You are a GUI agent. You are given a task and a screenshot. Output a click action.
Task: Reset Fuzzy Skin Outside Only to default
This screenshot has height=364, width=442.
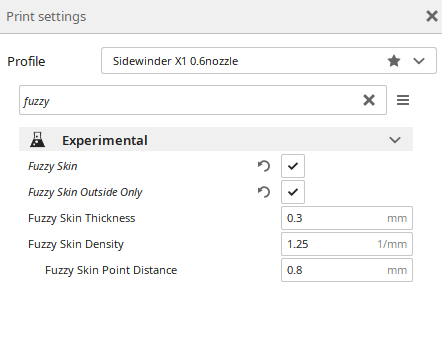(x=264, y=192)
